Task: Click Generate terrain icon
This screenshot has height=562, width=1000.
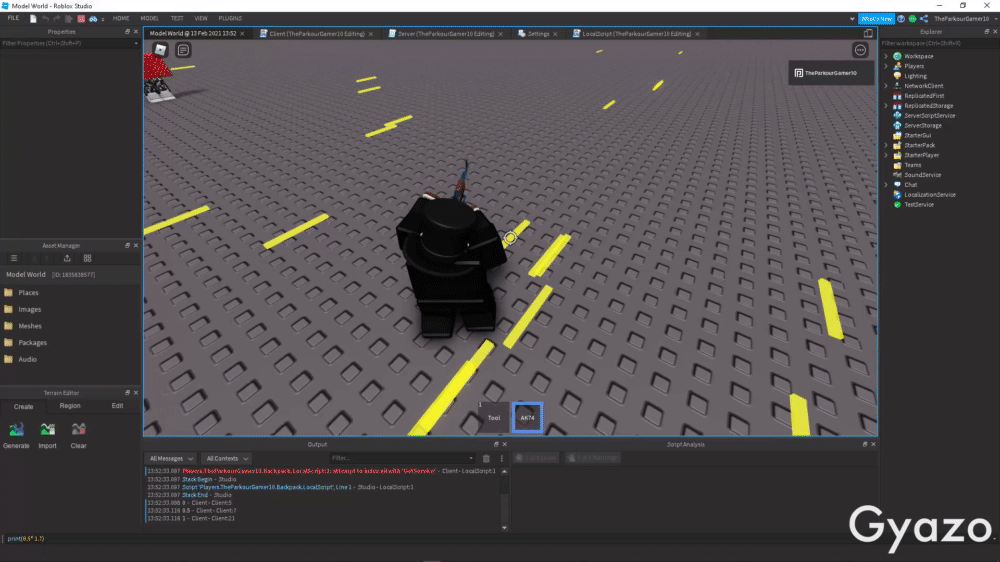Action: click(16, 429)
